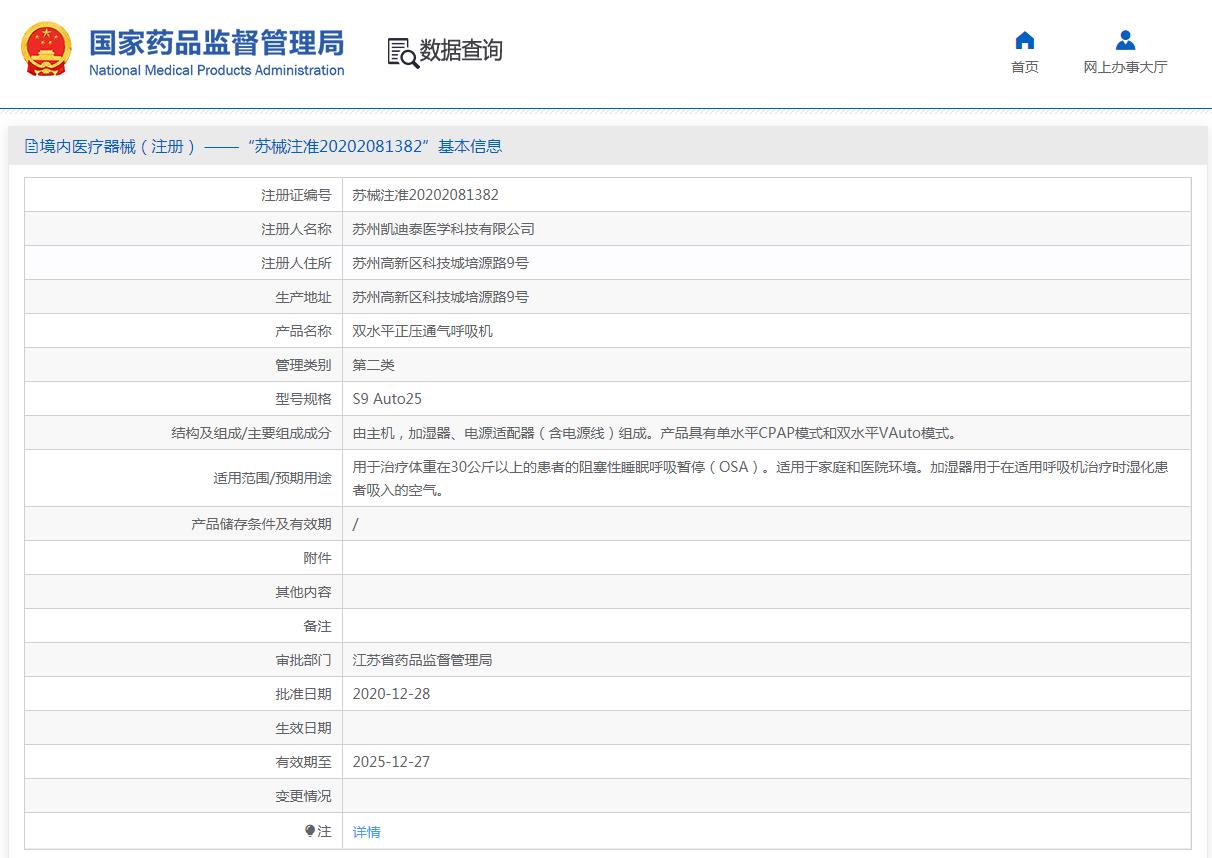The width and height of the screenshot is (1212, 858).
Task: Click approval date 2020-12-28
Action: 392,694
